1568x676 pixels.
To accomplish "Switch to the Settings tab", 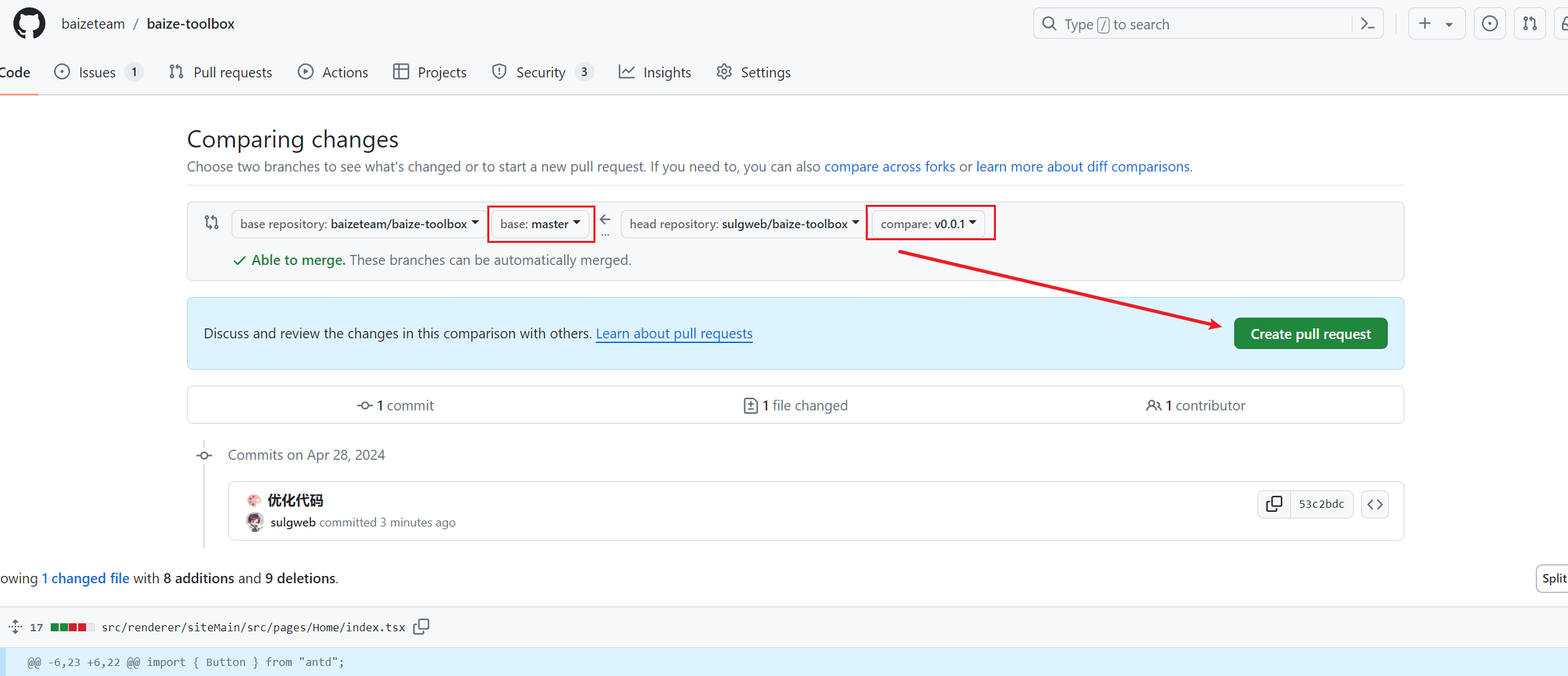I will click(753, 72).
